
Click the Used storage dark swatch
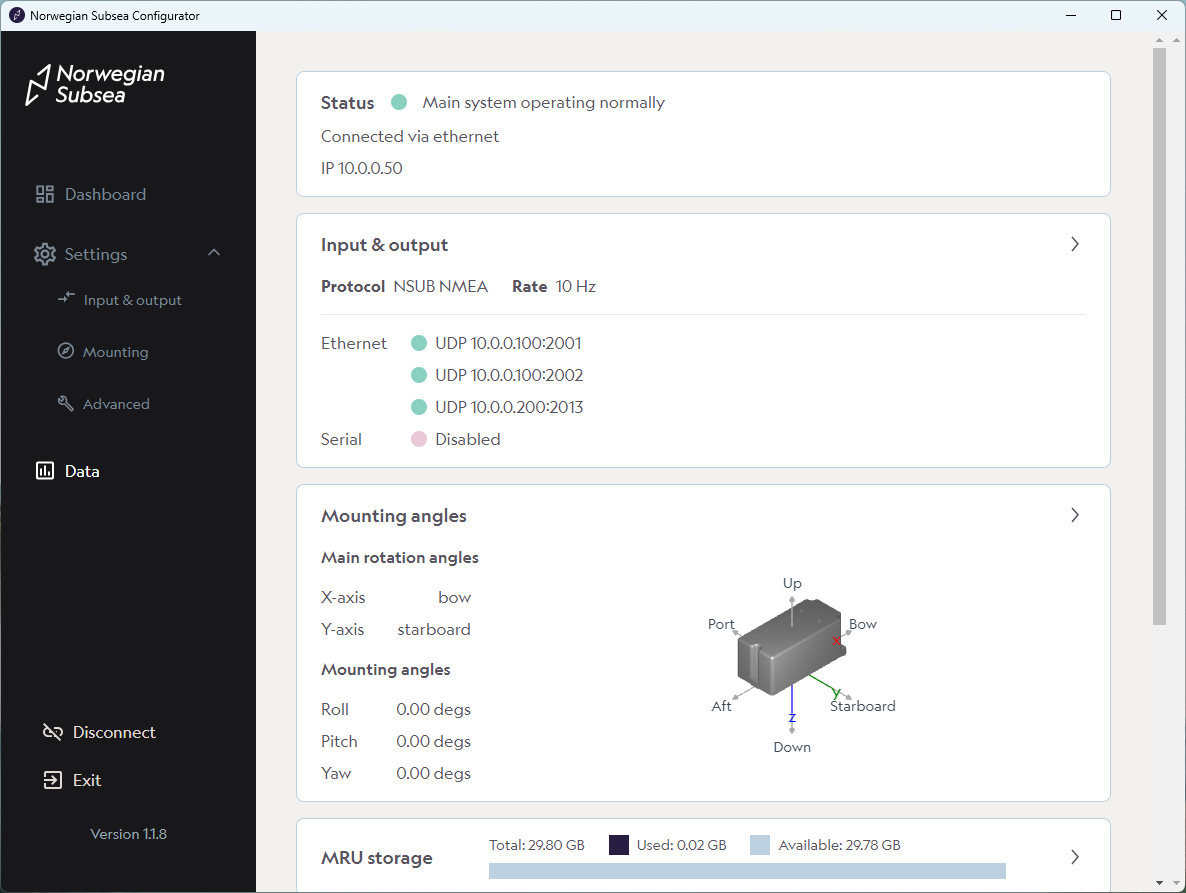(x=619, y=845)
